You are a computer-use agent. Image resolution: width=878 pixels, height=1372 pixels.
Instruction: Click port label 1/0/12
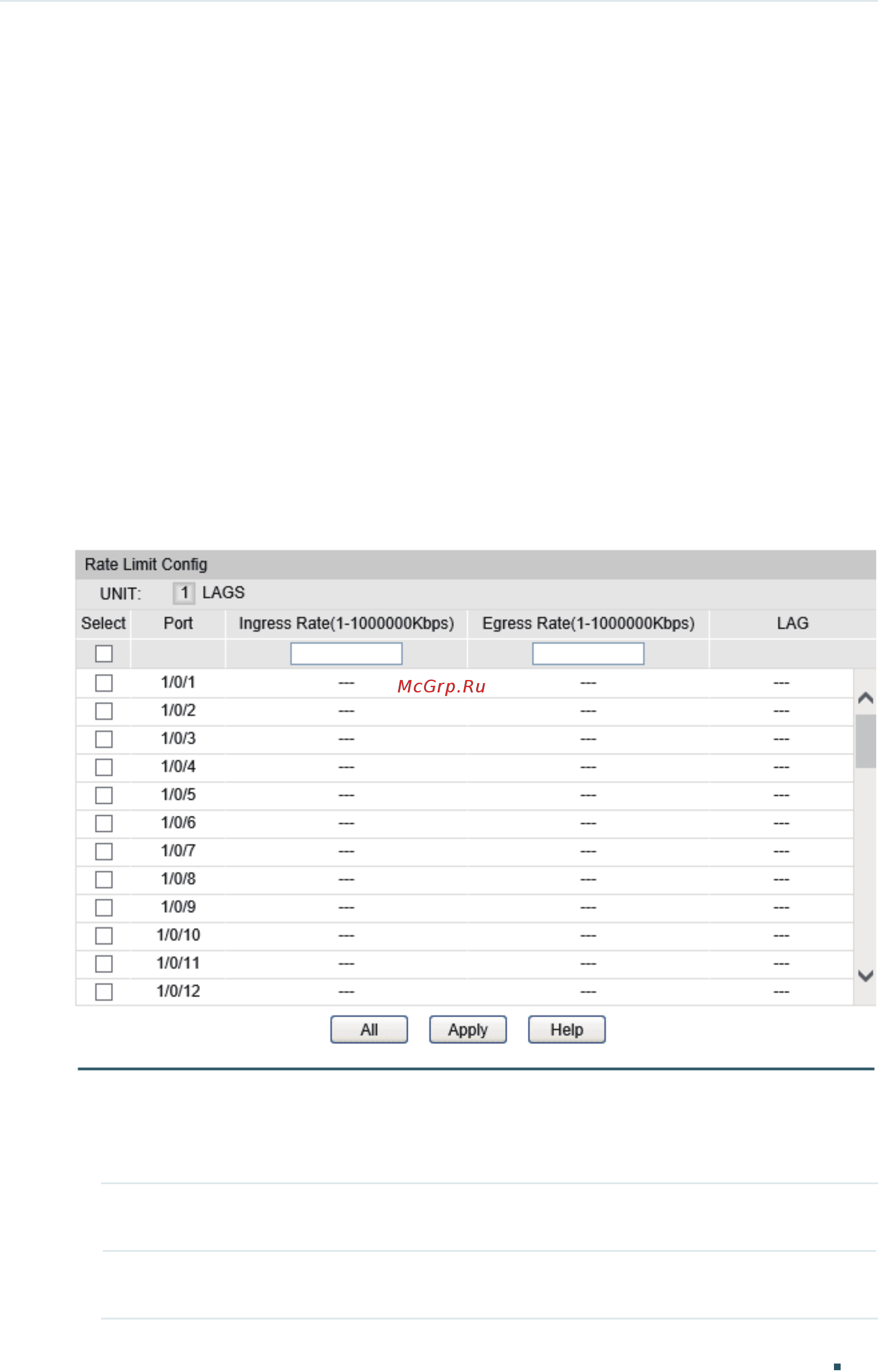pyautogui.click(x=178, y=991)
